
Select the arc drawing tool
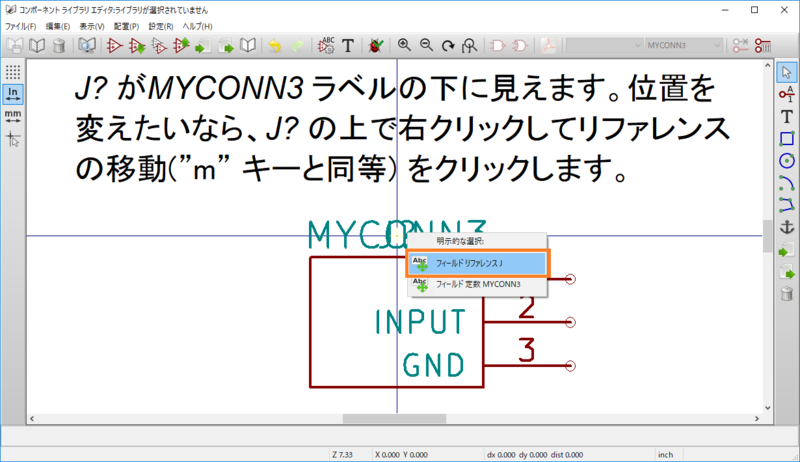(x=786, y=183)
